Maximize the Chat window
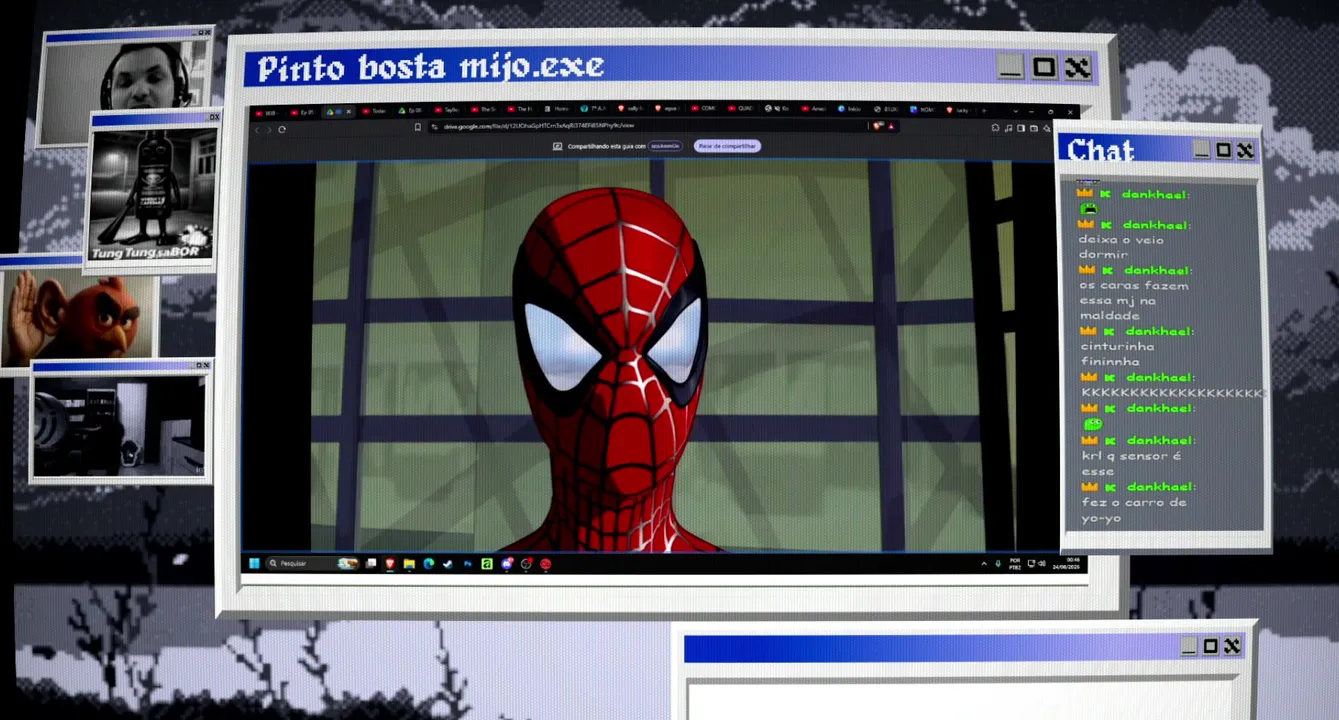This screenshot has height=720, width=1339. (1223, 151)
